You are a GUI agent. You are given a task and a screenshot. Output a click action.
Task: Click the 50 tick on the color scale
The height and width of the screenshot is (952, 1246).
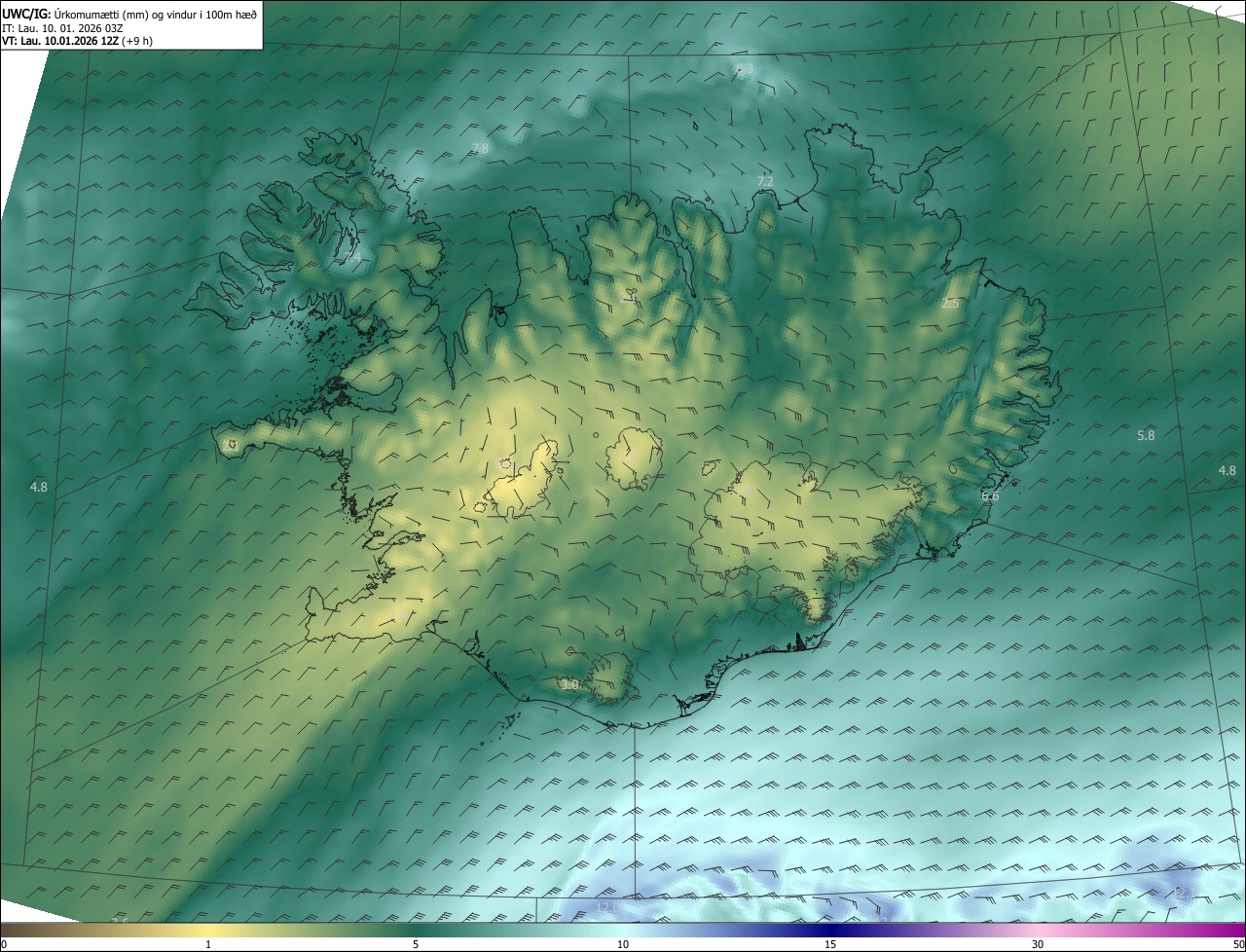click(x=1238, y=944)
